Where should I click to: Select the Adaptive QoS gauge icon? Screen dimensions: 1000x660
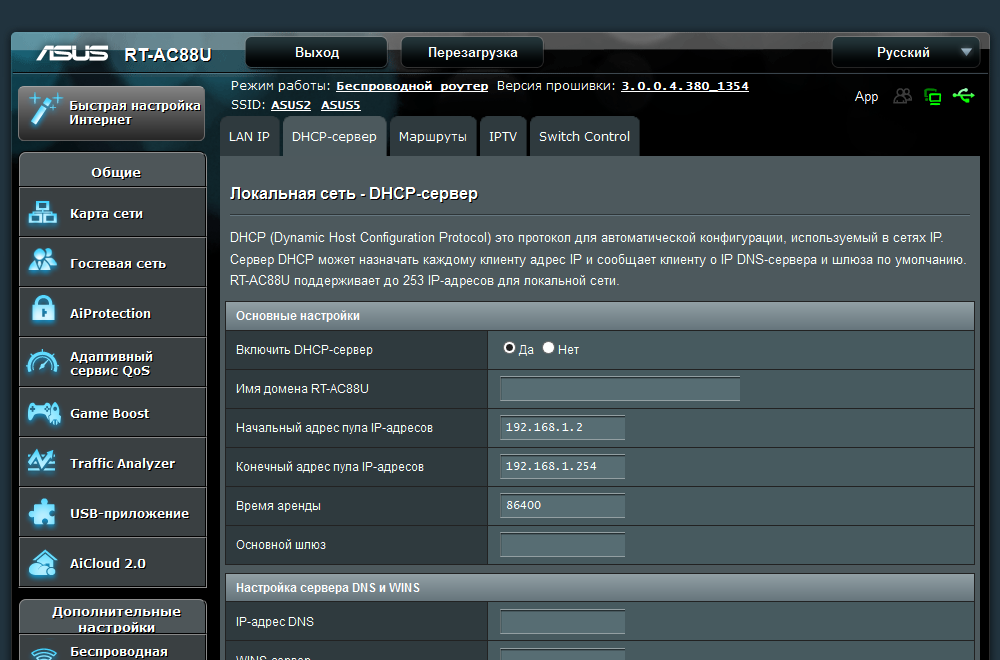[43, 362]
